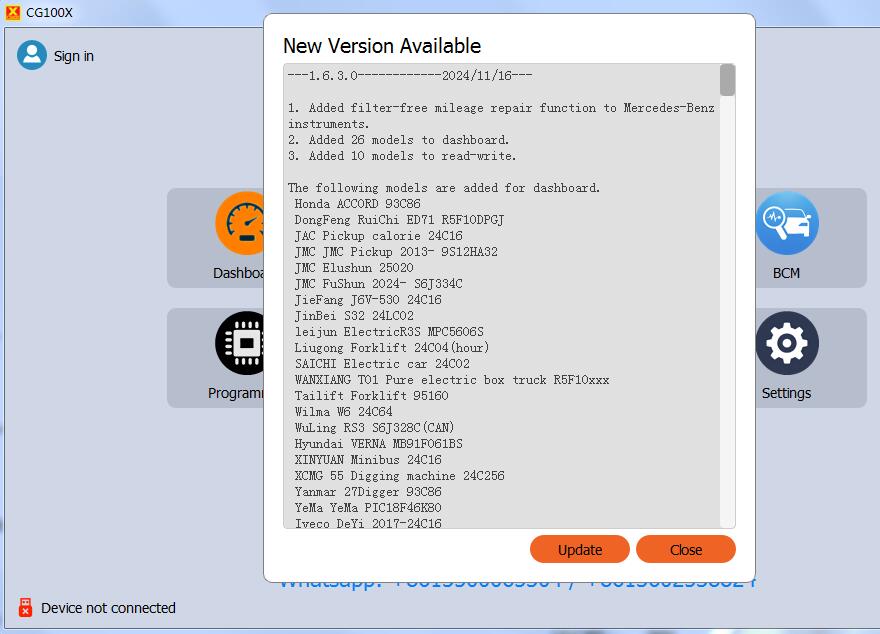Viewport: 880px width, 634px height.
Task: Open the BCM car diagnostic icon
Action: (x=787, y=223)
